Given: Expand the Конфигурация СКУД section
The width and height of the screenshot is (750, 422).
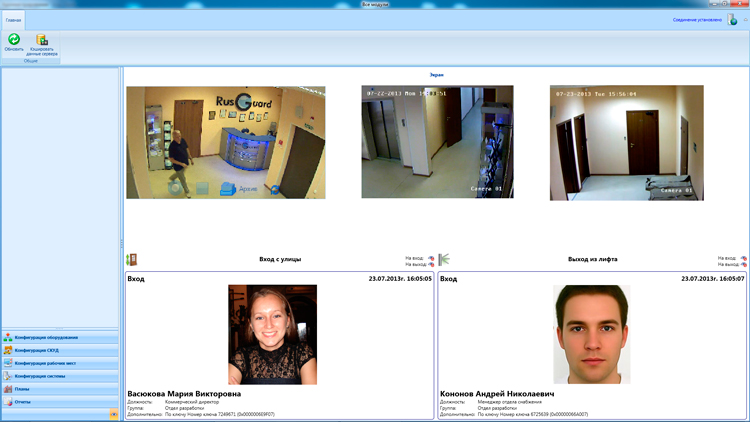Looking at the screenshot, I should click(x=60, y=350).
